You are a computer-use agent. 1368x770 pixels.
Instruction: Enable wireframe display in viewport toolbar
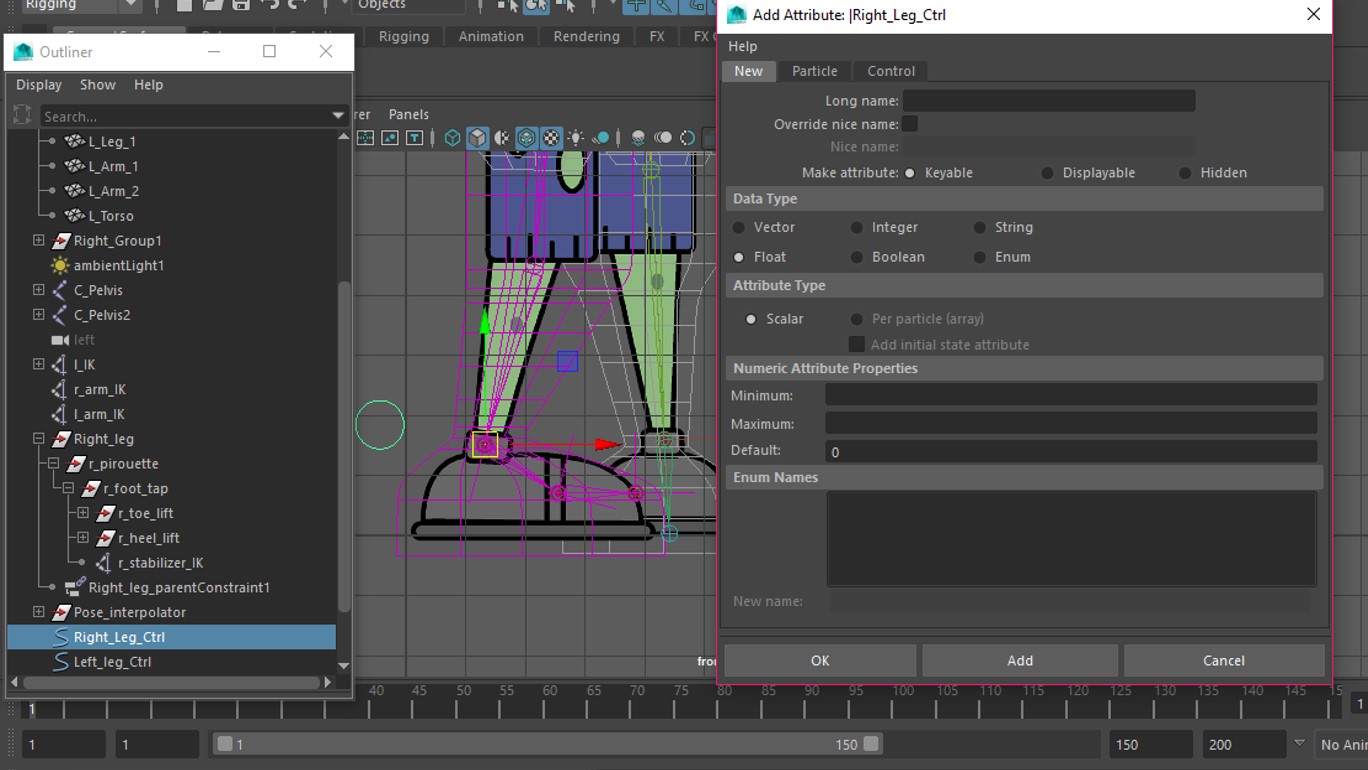click(453, 138)
